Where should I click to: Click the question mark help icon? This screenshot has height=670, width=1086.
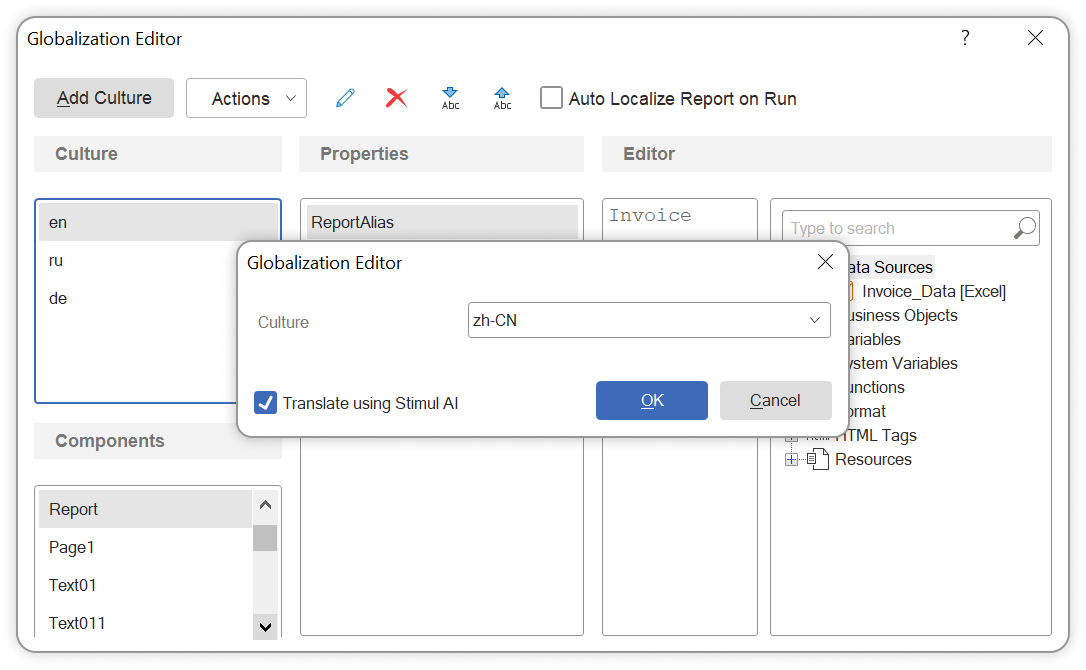coord(965,38)
